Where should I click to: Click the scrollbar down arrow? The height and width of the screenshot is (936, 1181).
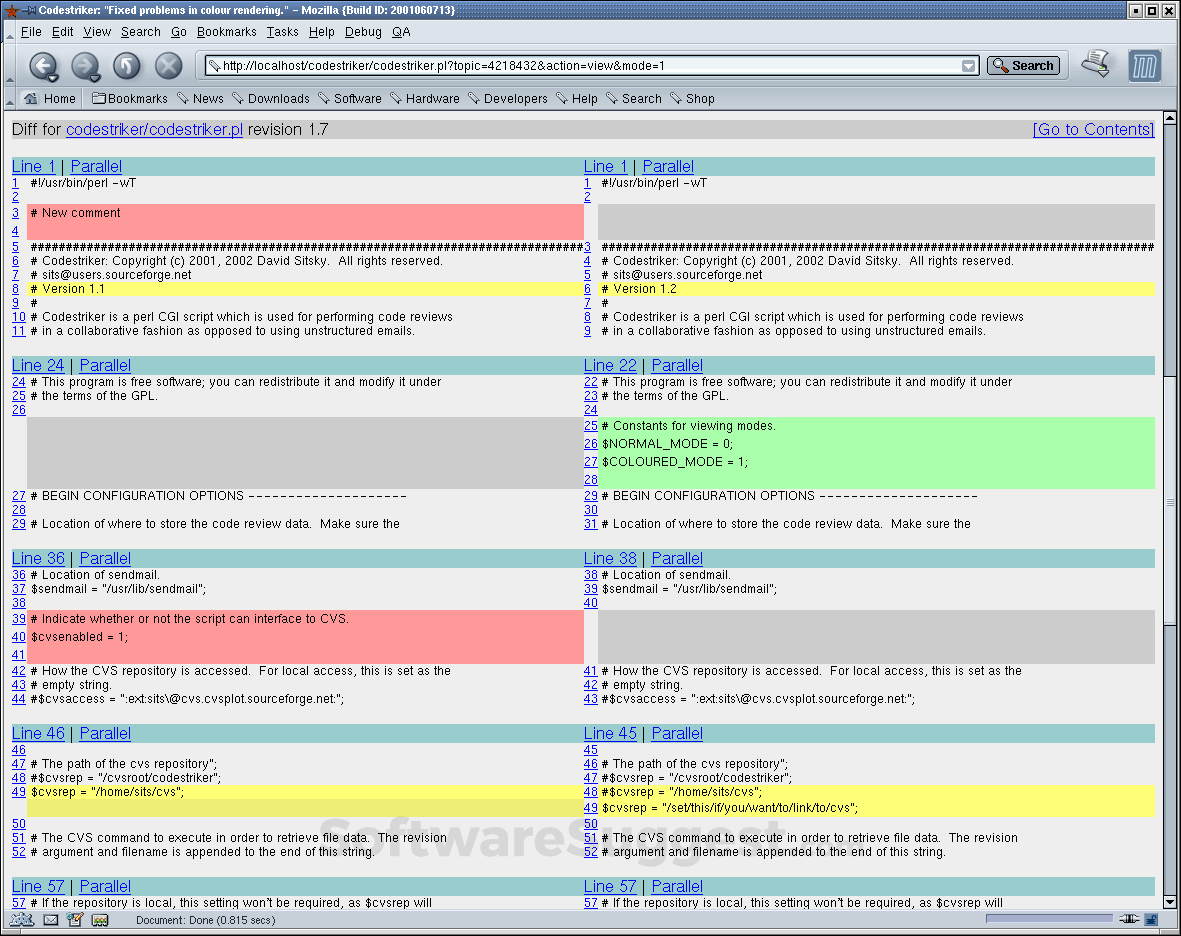click(1168, 899)
